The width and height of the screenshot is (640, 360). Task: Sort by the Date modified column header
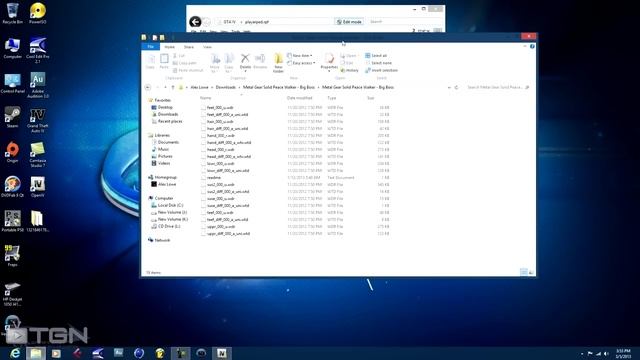pos(300,98)
